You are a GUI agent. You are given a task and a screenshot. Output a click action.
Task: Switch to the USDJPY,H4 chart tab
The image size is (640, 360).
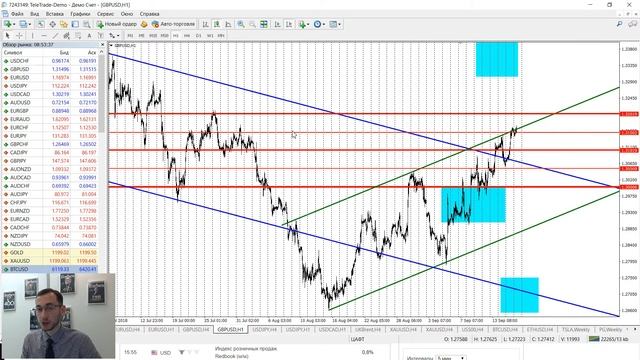[265, 329]
